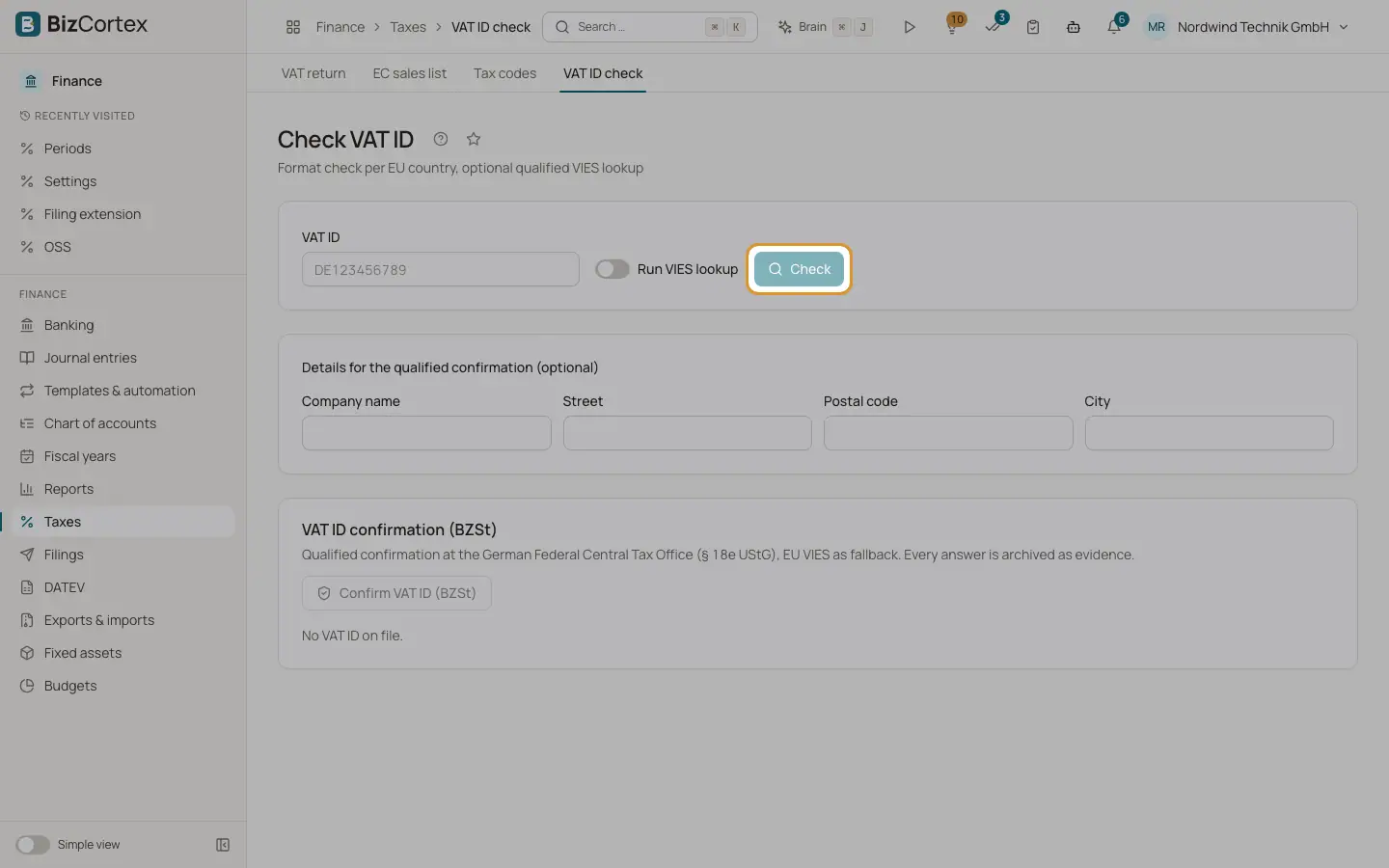Click the Finance bank icon in sidebar header
The height and width of the screenshot is (868, 1389).
tap(31, 81)
